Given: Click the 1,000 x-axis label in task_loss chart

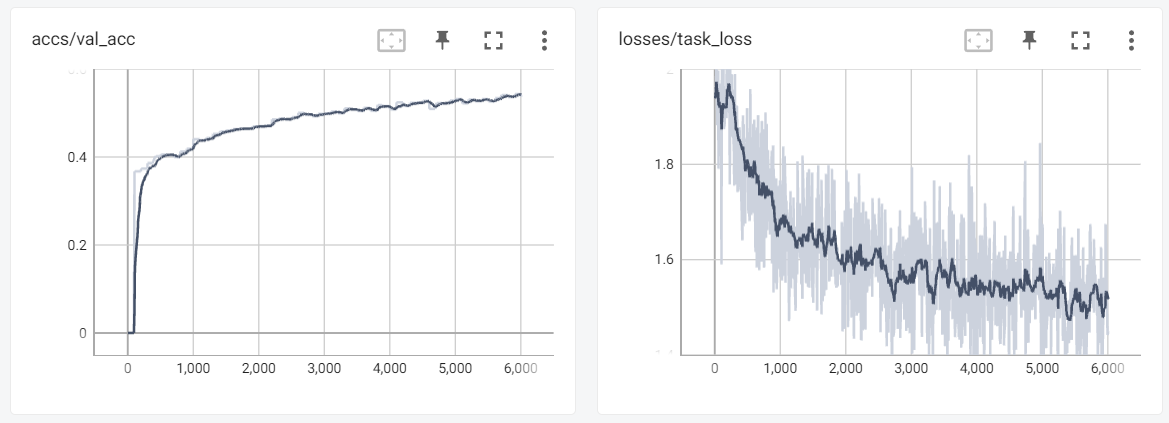Looking at the screenshot, I should click(780, 368).
